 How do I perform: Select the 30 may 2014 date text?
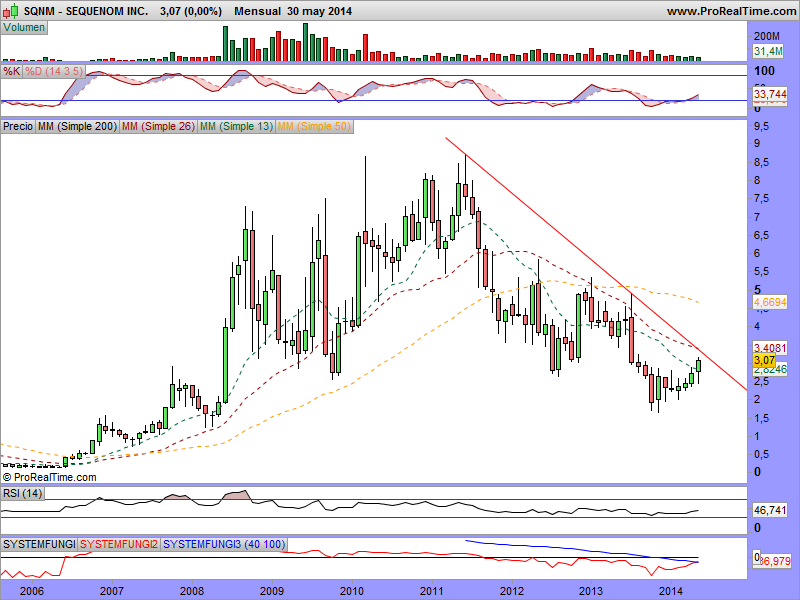[319, 11]
